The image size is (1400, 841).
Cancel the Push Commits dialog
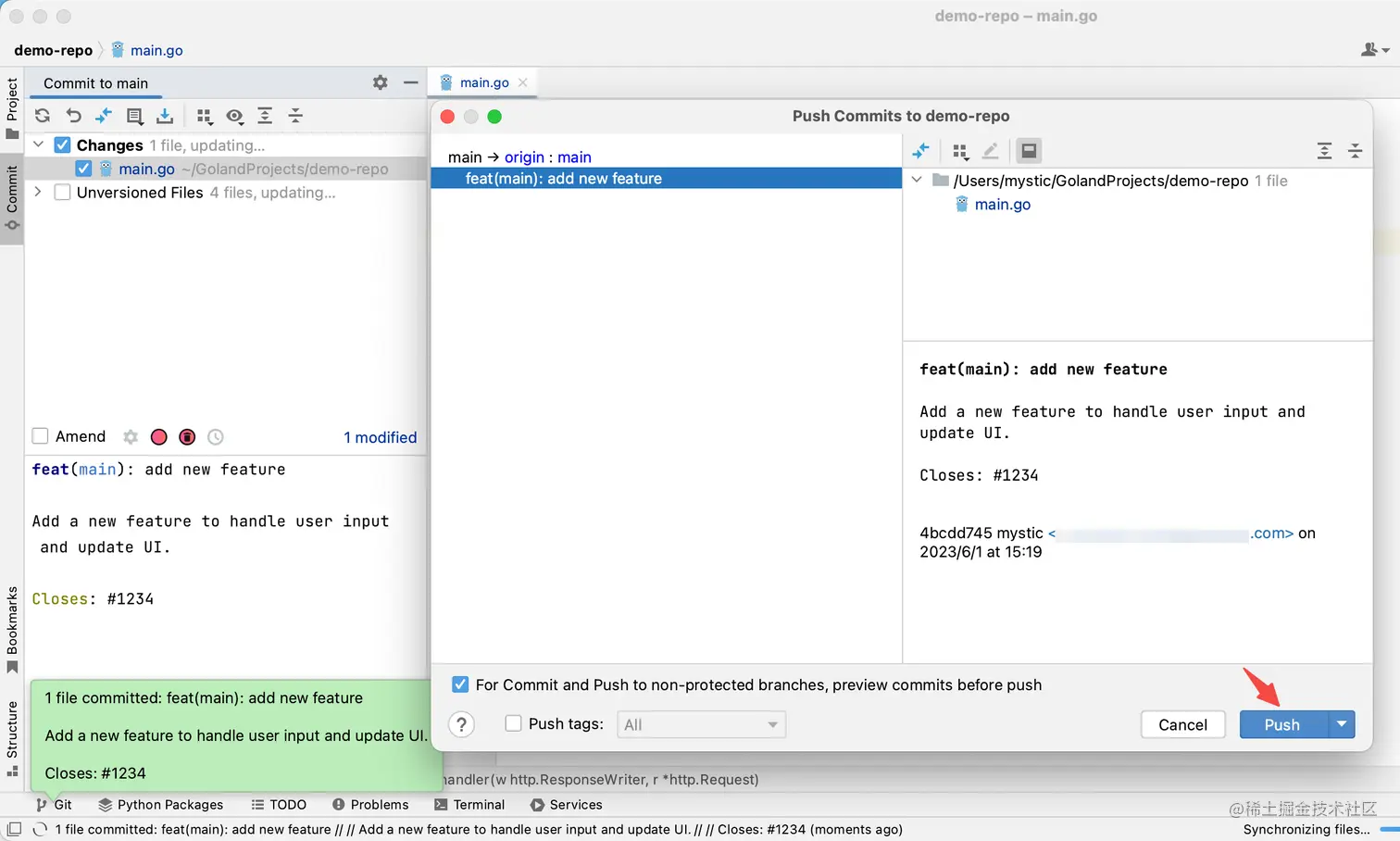click(1183, 724)
